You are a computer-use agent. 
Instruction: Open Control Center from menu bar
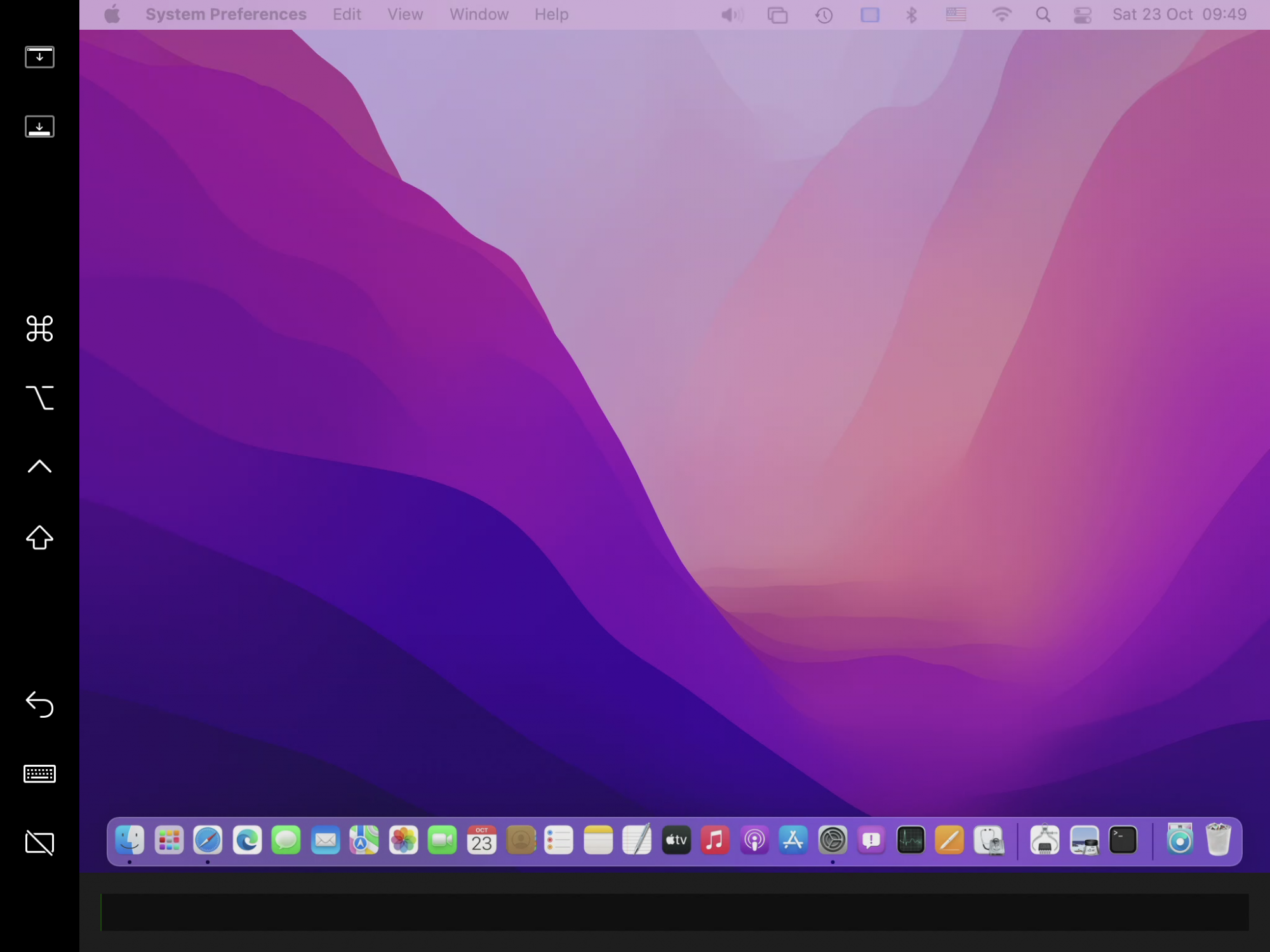point(1082,14)
